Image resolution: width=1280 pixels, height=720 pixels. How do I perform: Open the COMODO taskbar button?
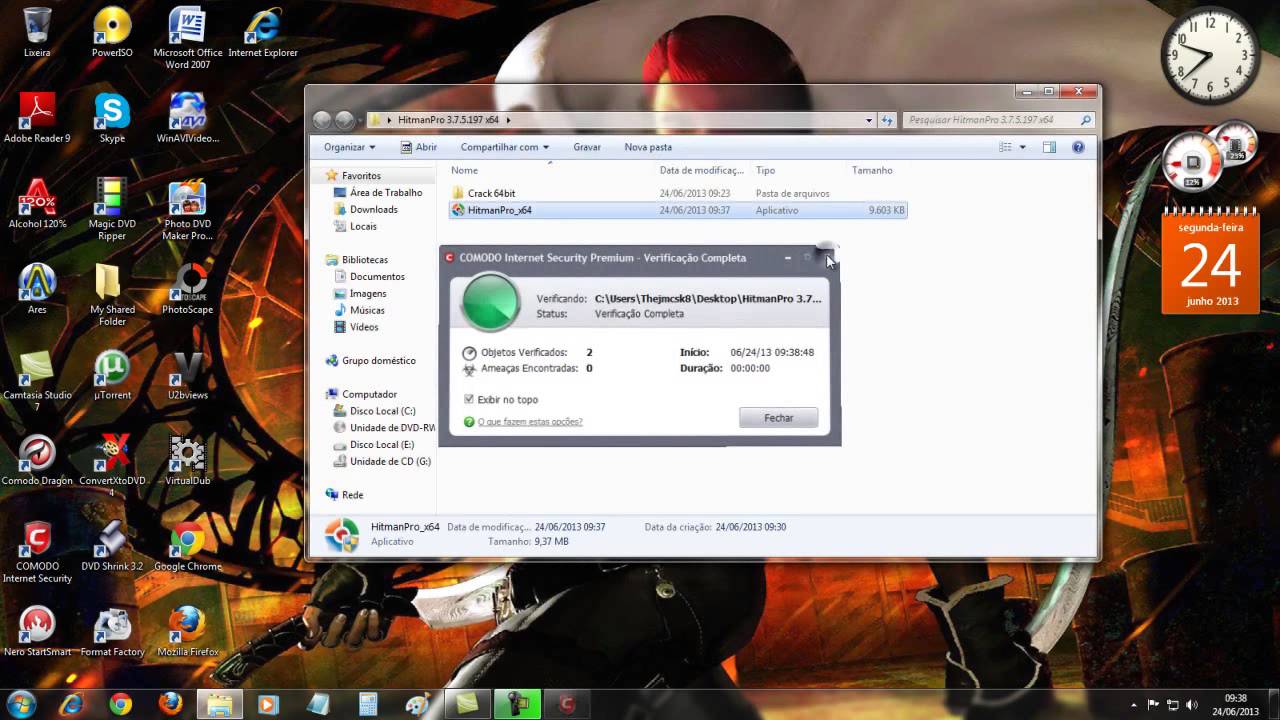click(x=567, y=704)
